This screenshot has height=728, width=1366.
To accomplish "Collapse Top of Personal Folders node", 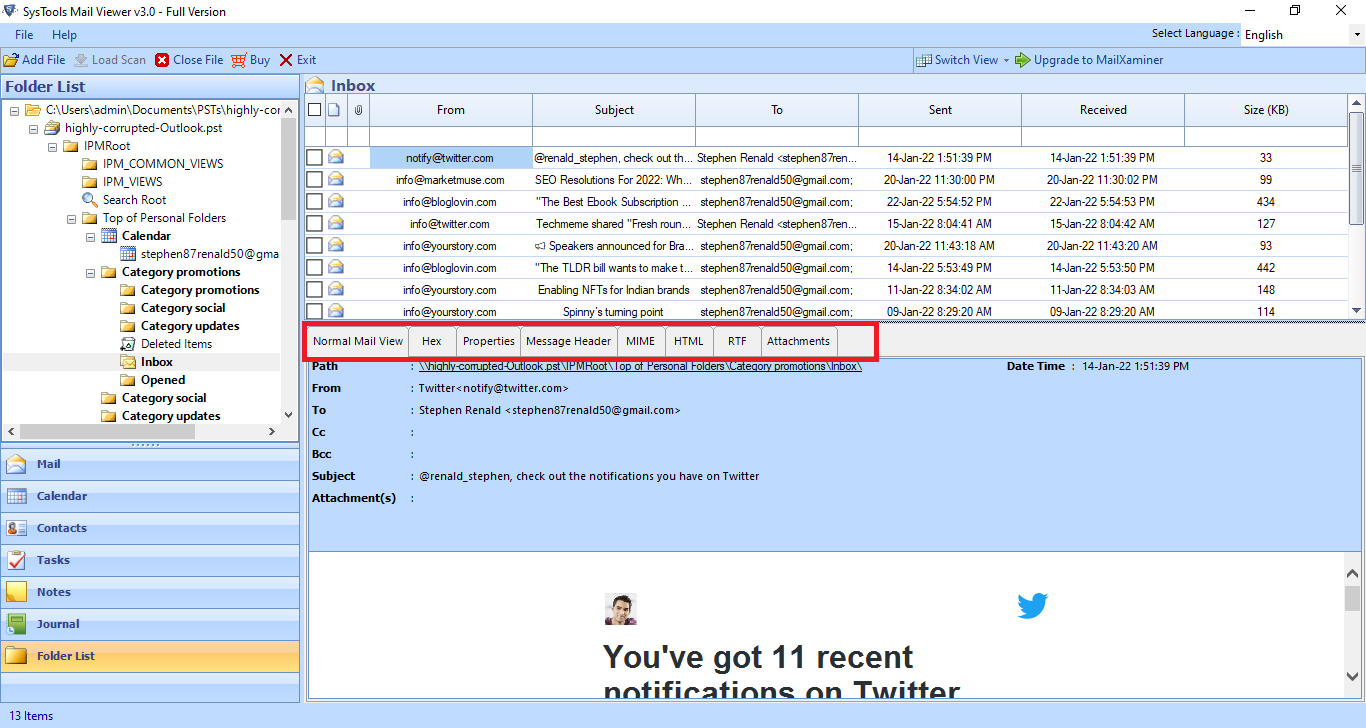I will pos(71,218).
